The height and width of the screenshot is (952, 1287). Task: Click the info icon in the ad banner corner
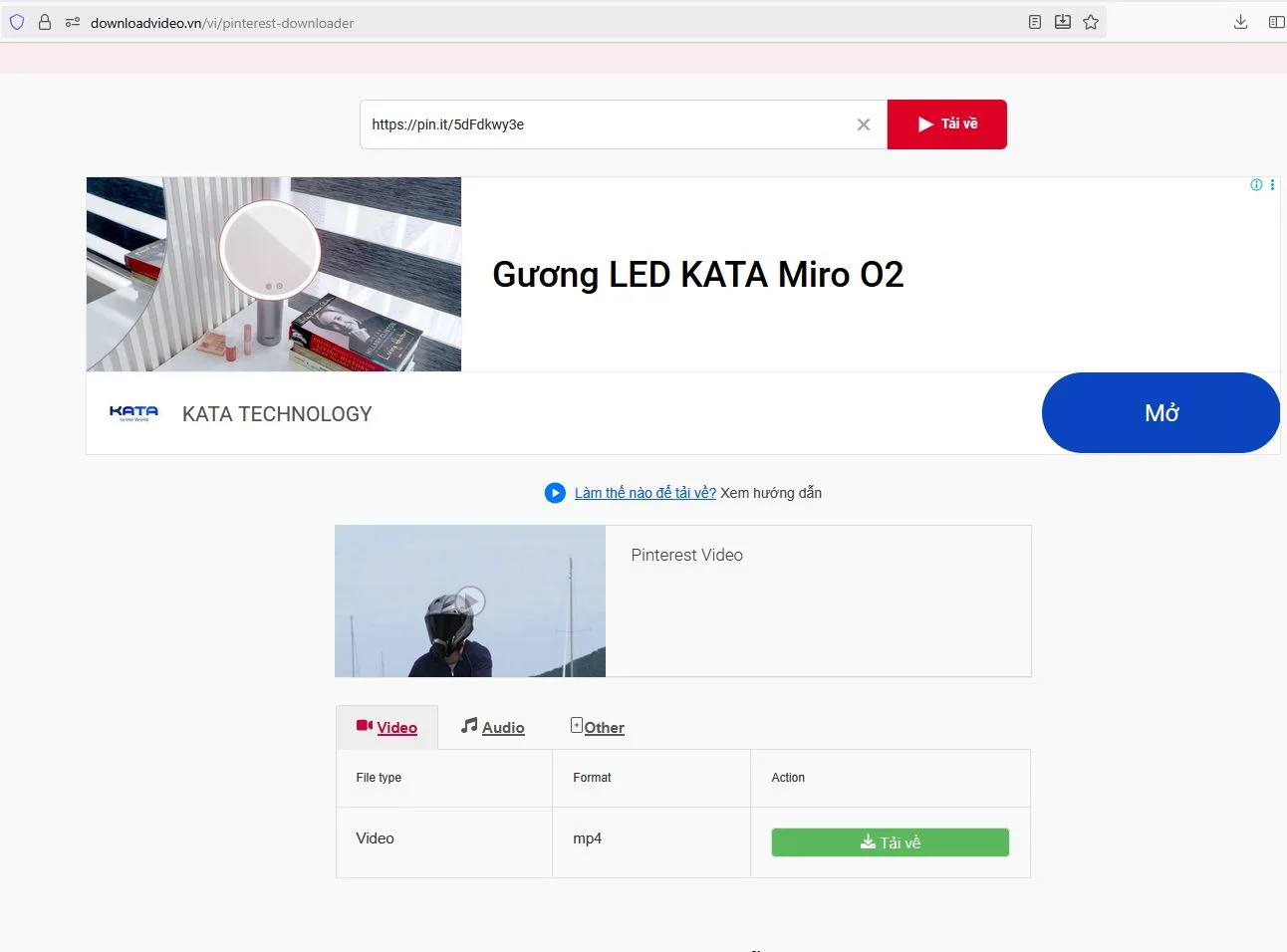coord(1255,184)
